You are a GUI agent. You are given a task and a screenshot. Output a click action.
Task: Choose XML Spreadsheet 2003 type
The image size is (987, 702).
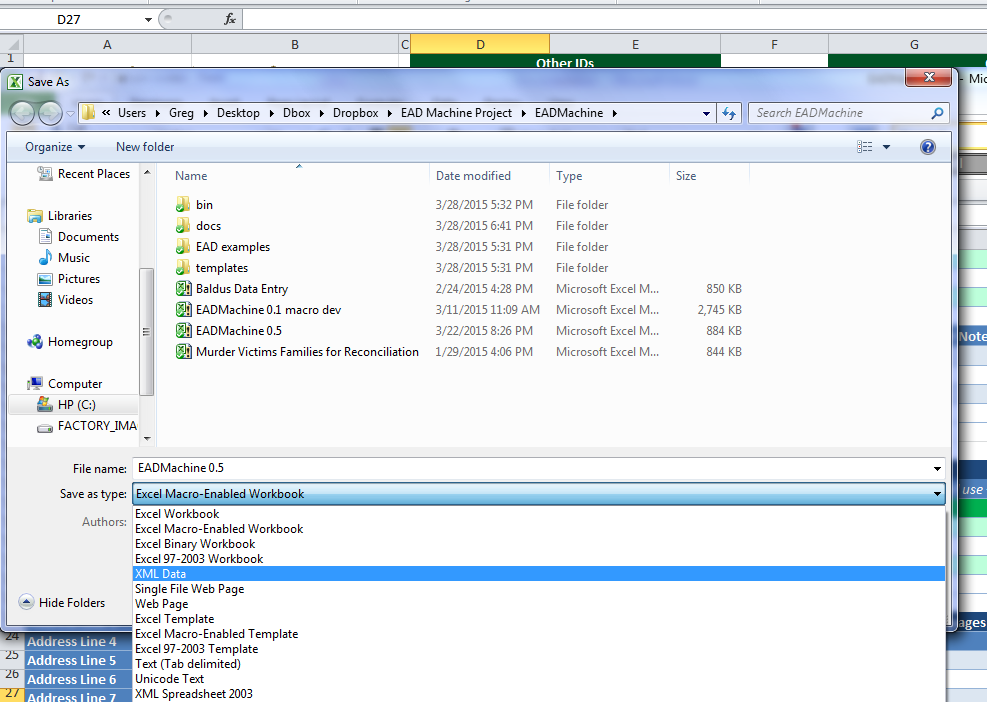[x=539, y=694]
